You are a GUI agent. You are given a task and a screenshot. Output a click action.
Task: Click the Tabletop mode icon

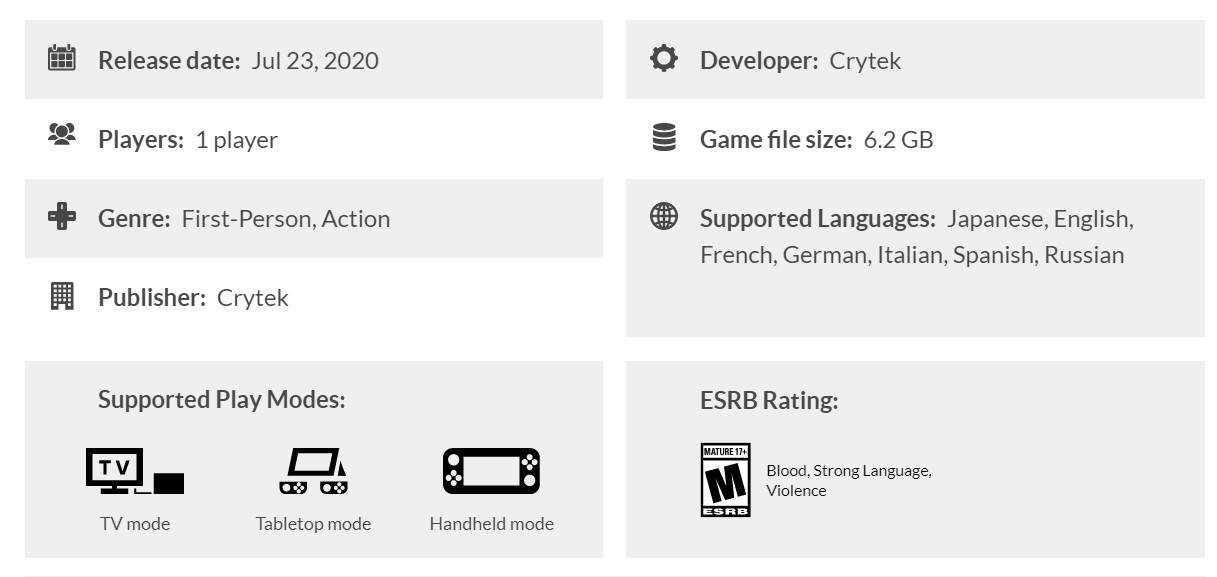[313, 471]
